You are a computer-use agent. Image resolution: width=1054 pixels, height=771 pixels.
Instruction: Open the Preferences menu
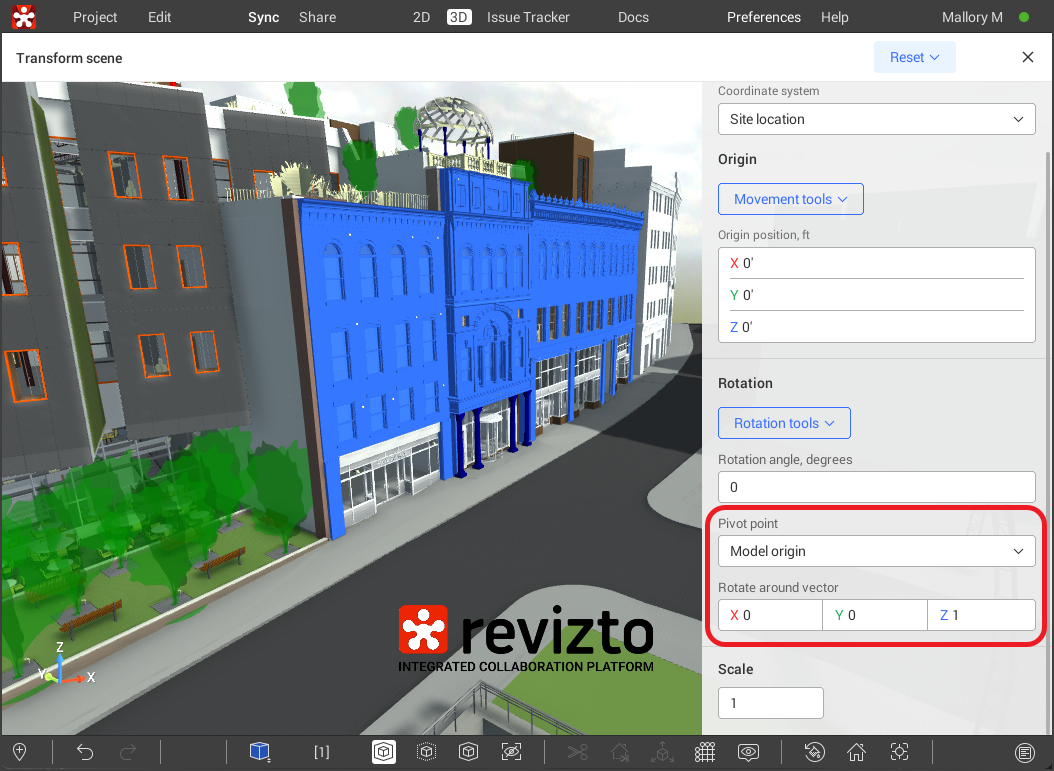pyautogui.click(x=763, y=17)
